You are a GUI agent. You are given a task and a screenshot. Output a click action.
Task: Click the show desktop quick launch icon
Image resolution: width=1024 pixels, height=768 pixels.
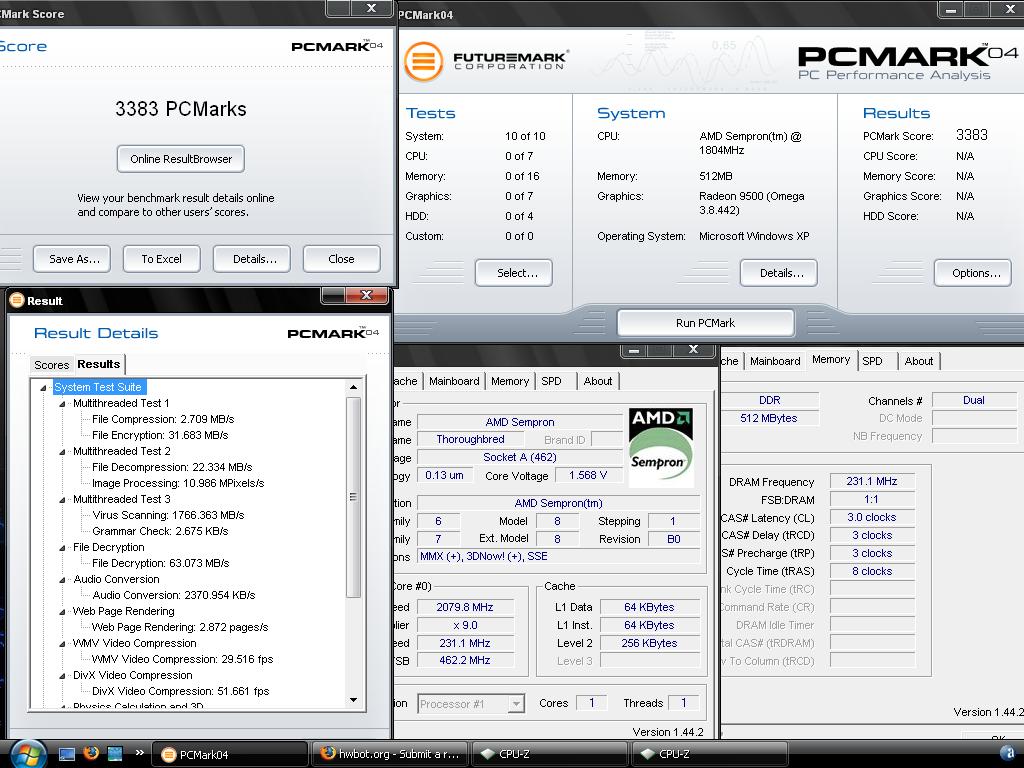pyautogui.click(x=67, y=754)
